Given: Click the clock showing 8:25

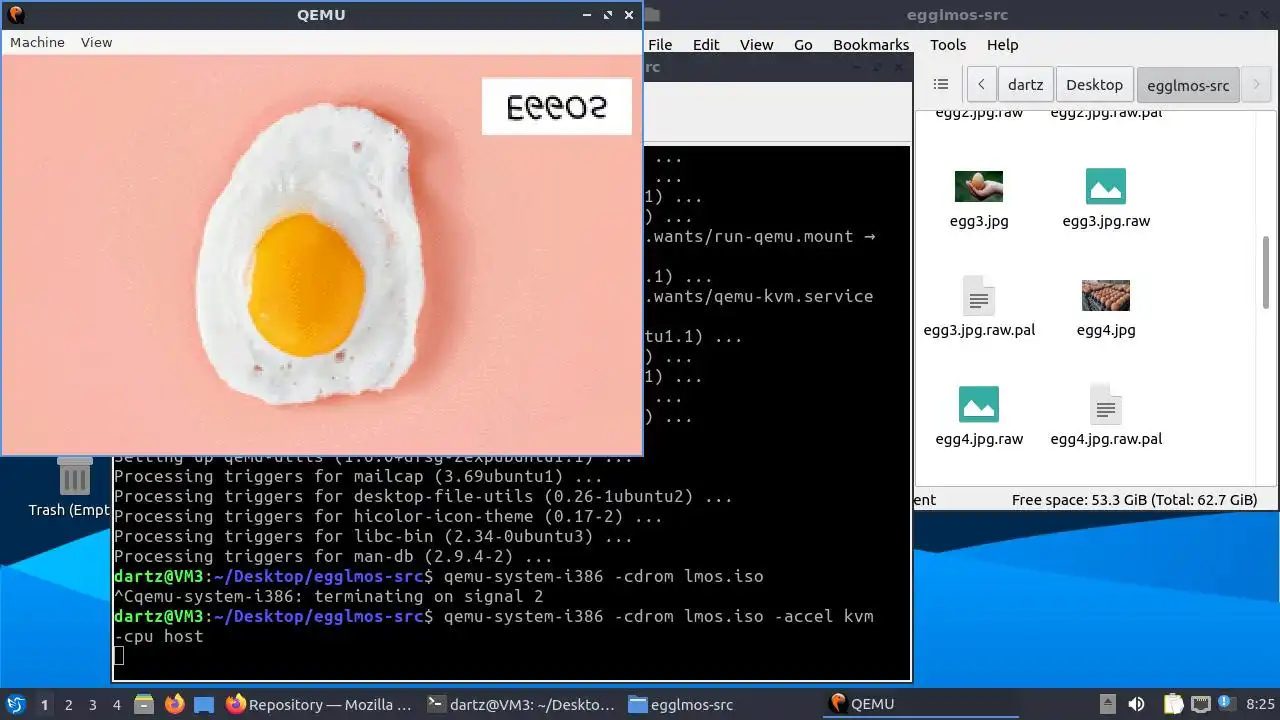Looking at the screenshot, I should (x=1260, y=704).
